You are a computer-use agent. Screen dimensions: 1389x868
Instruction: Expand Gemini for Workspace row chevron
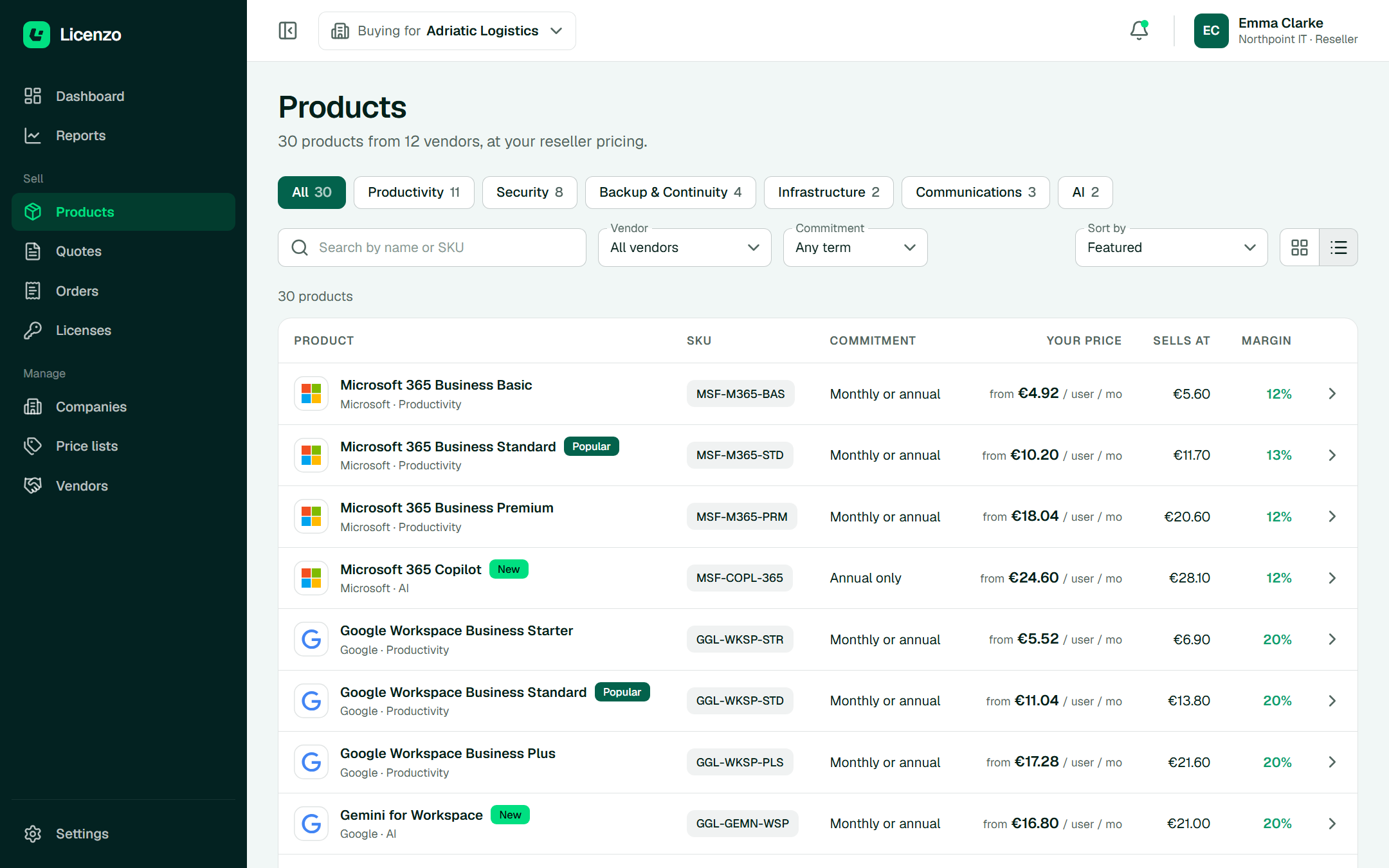[x=1332, y=824]
